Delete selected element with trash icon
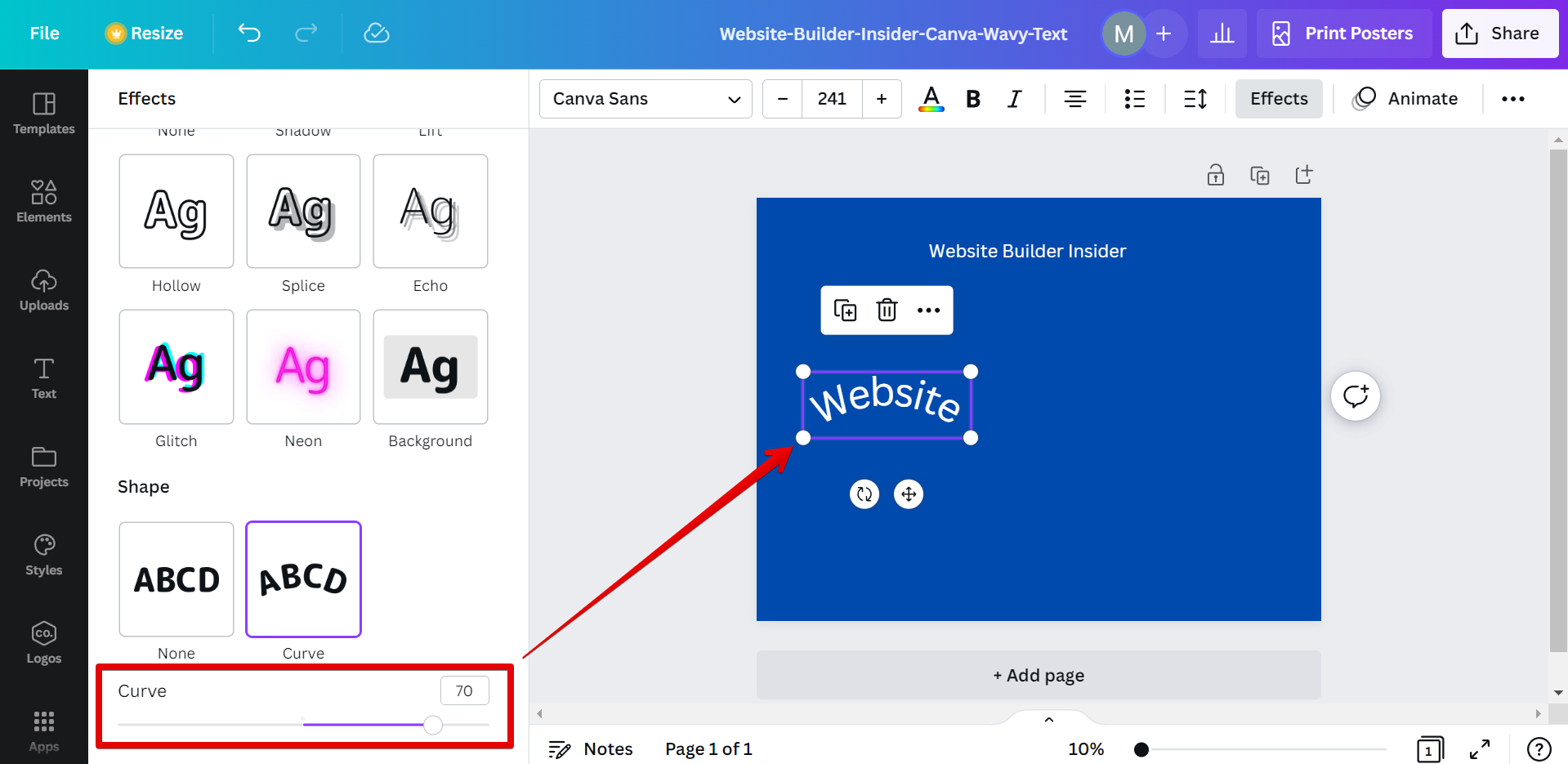This screenshot has width=1568, height=764. click(887, 311)
